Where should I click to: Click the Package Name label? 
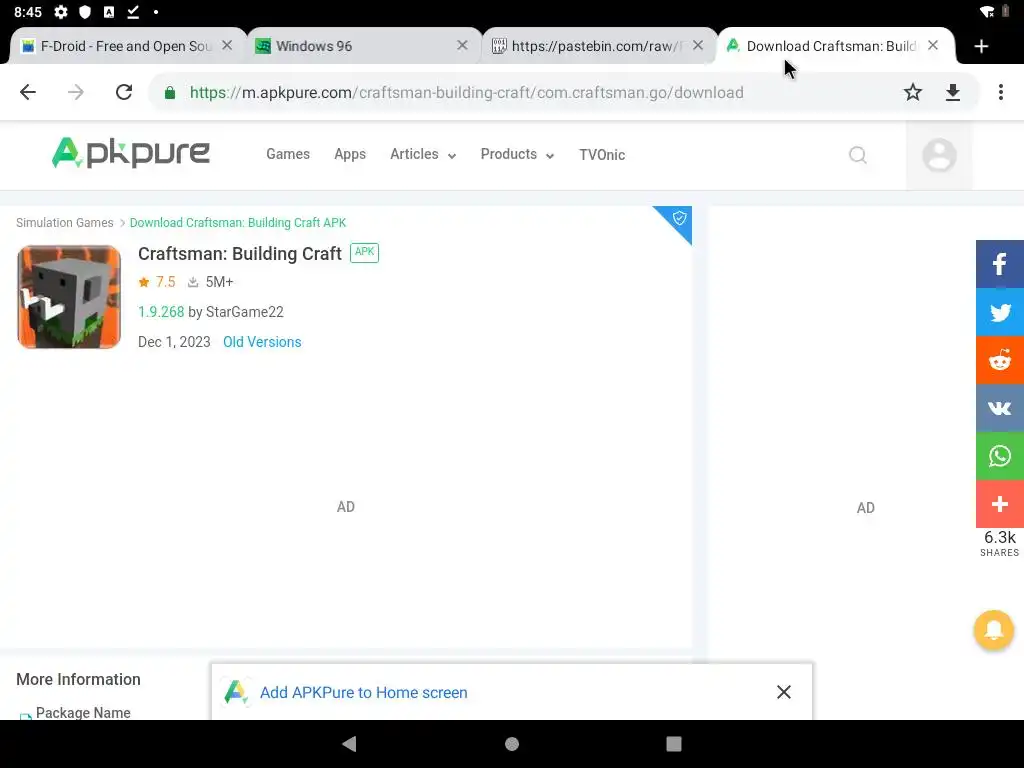(x=83, y=712)
